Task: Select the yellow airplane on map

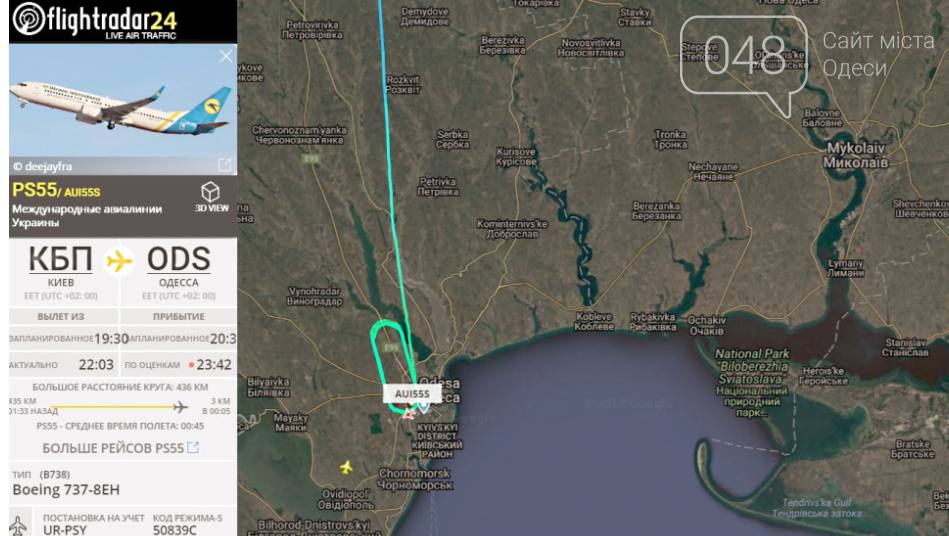Action: [x=346, y=467]
